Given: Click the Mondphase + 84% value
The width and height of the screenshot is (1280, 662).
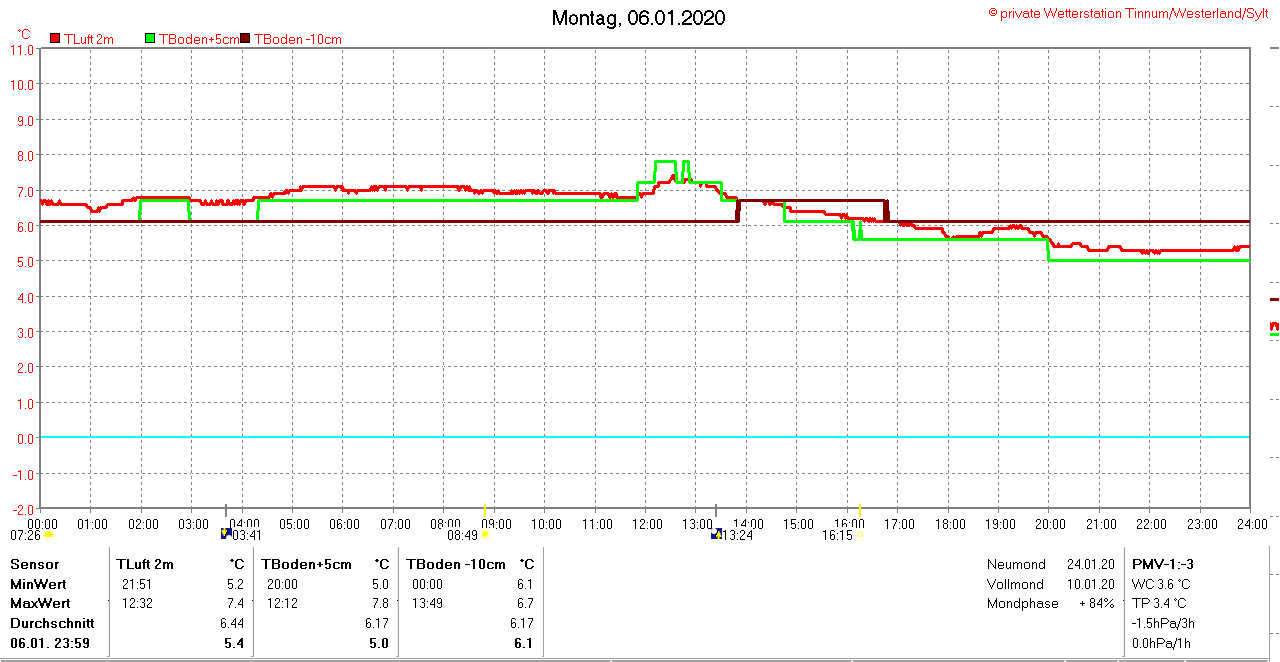Looking at the screenshot, I should 1096,603.
